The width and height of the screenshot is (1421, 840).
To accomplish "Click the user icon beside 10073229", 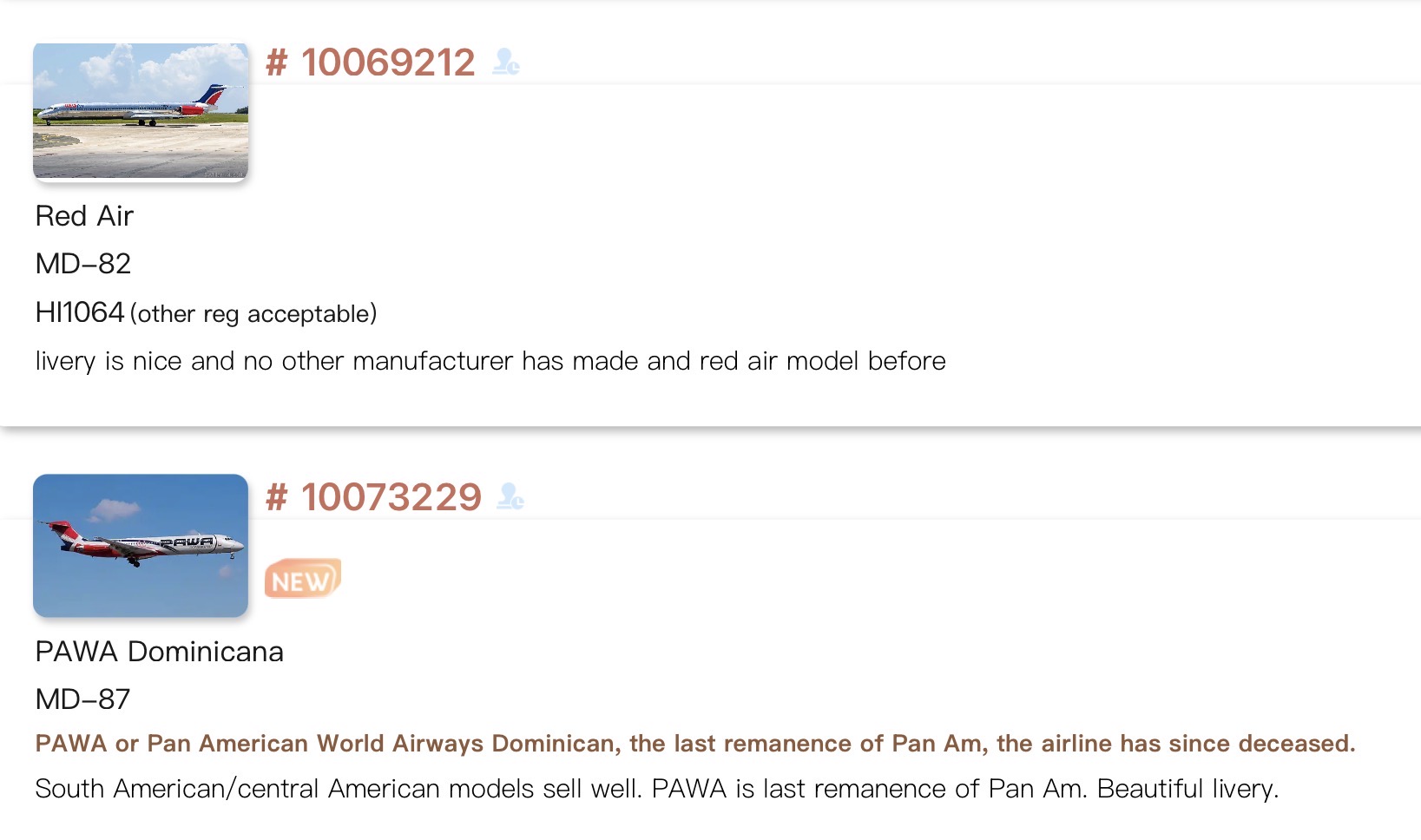I will tap(510, 497).
